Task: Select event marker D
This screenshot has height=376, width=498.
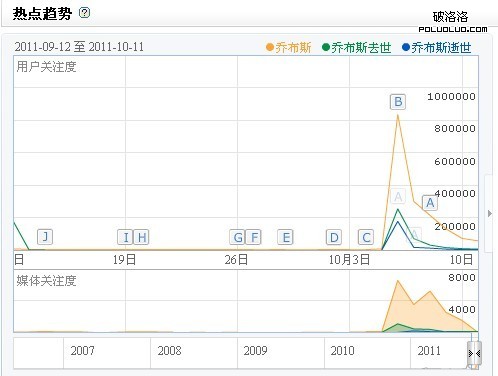Action: coord(334,237)
